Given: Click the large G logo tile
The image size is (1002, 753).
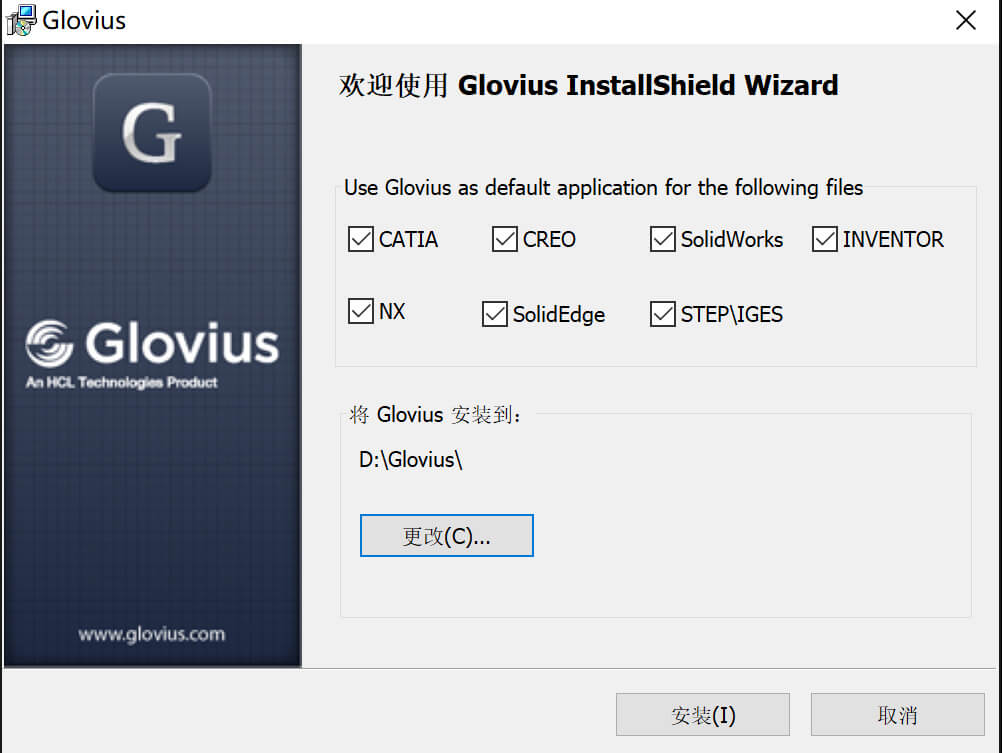Looking at the screenshot, I should 152,132.
